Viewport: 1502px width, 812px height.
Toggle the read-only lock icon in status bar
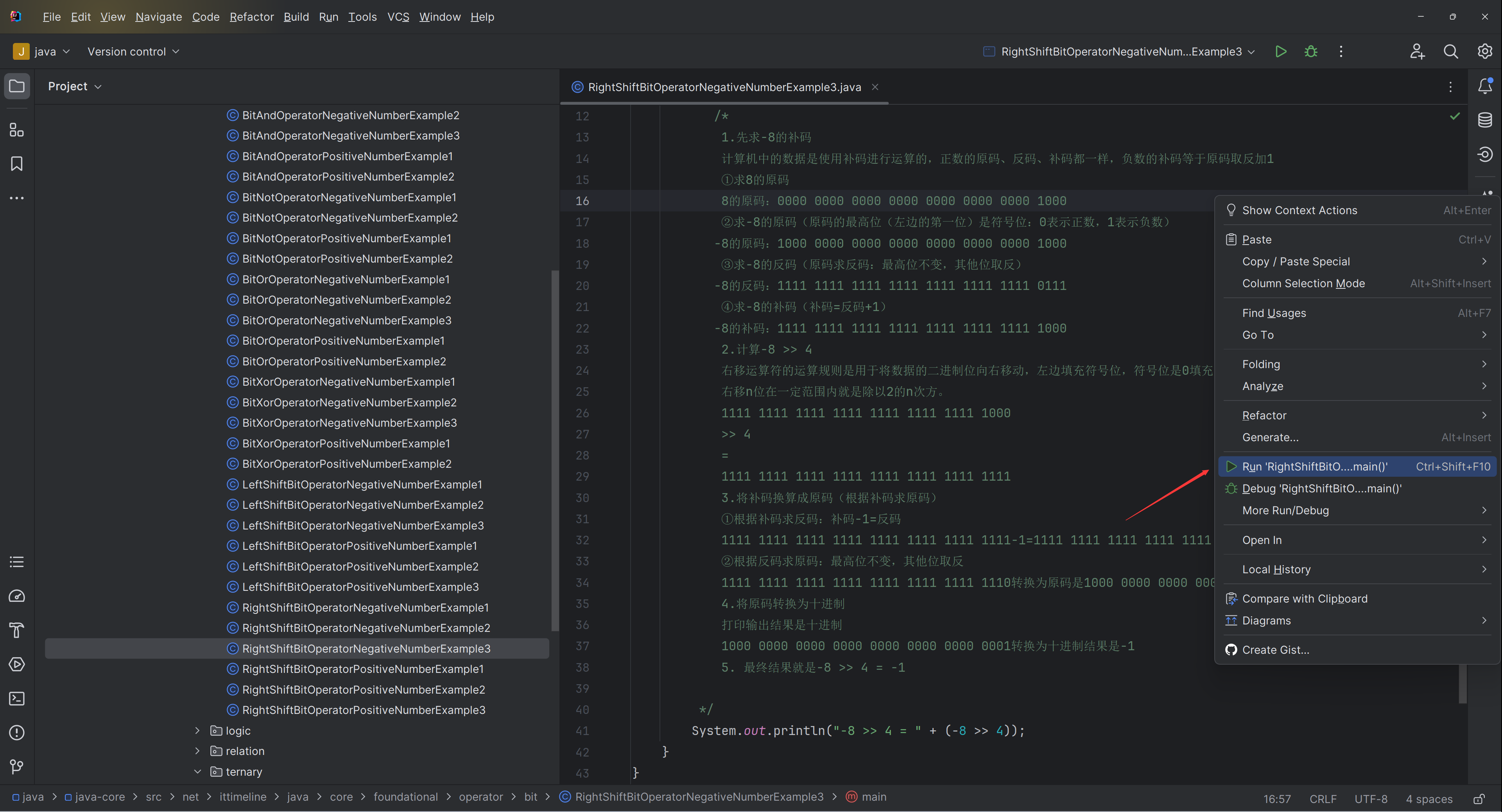click(1479, 799)
